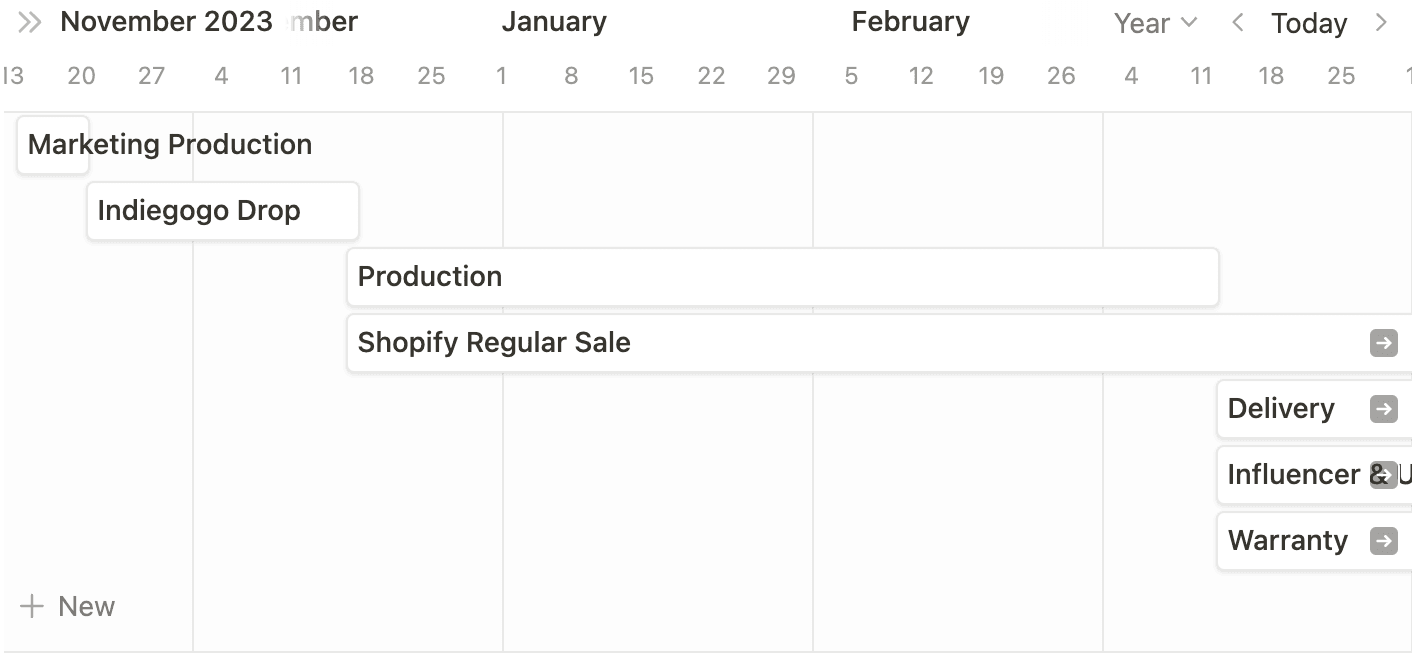Image resolution: width=1412 pixels, height=660 pixels.
Task: Click the January month header
Action: tap(554, 22)
